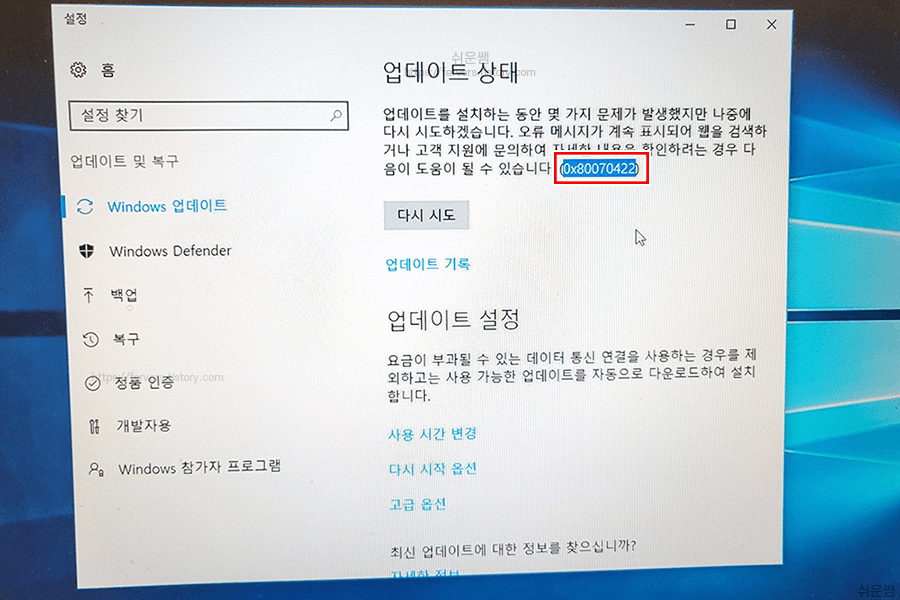Click the 업데이트 및 복구 section label
The image size is (900, 600).
pos(125,161)
